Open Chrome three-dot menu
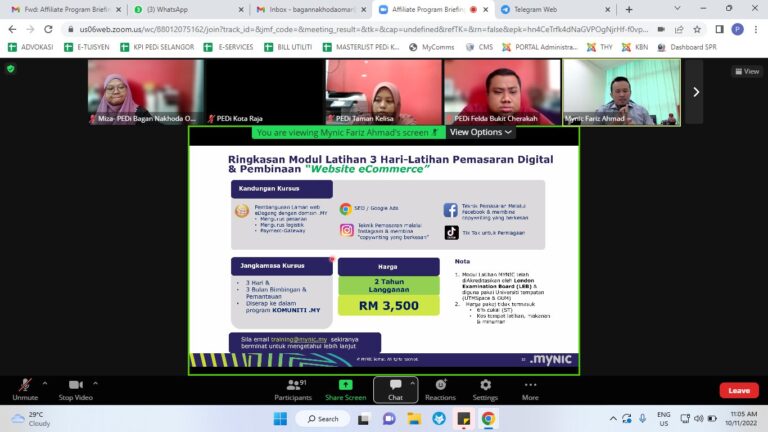This screenshot has width=768, height=432. 756,29
